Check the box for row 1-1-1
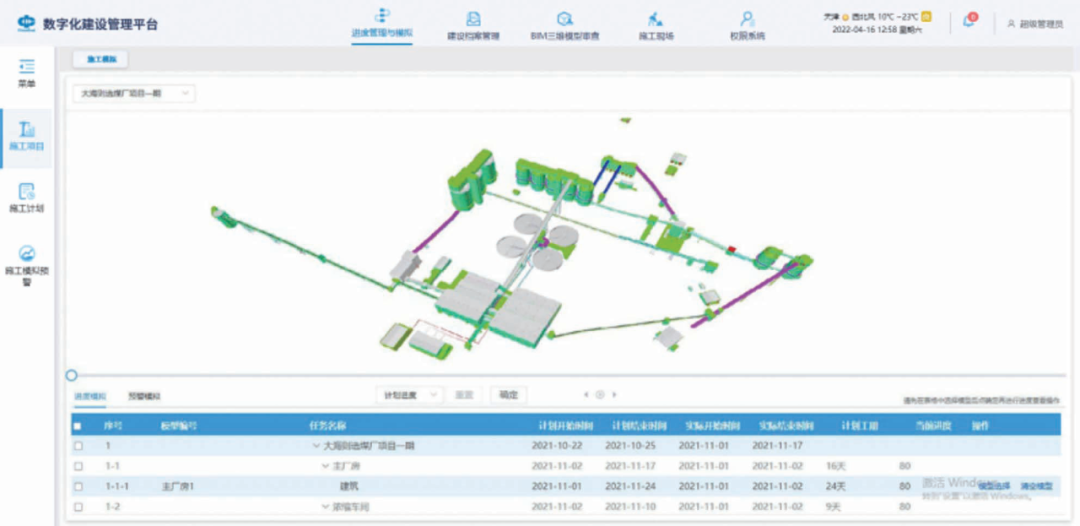This screenshot has height=526, width=1080. [78, 486]
